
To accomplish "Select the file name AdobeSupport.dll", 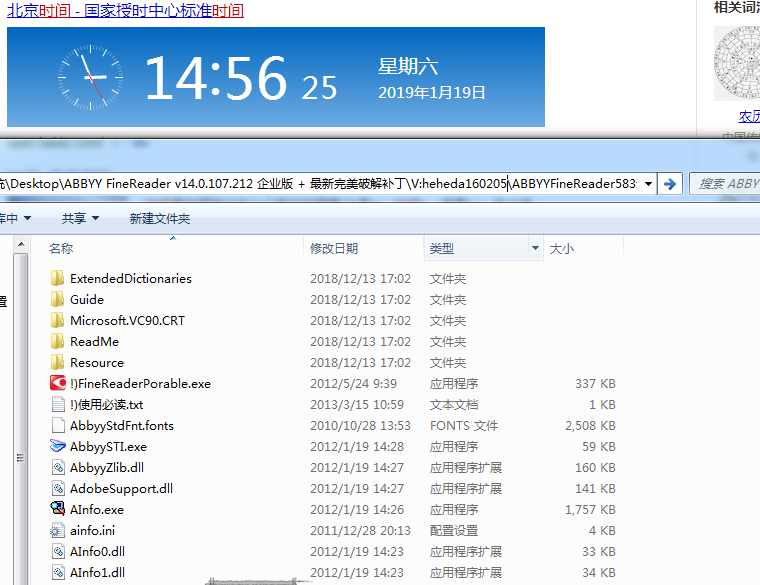I will click(121, 489).
